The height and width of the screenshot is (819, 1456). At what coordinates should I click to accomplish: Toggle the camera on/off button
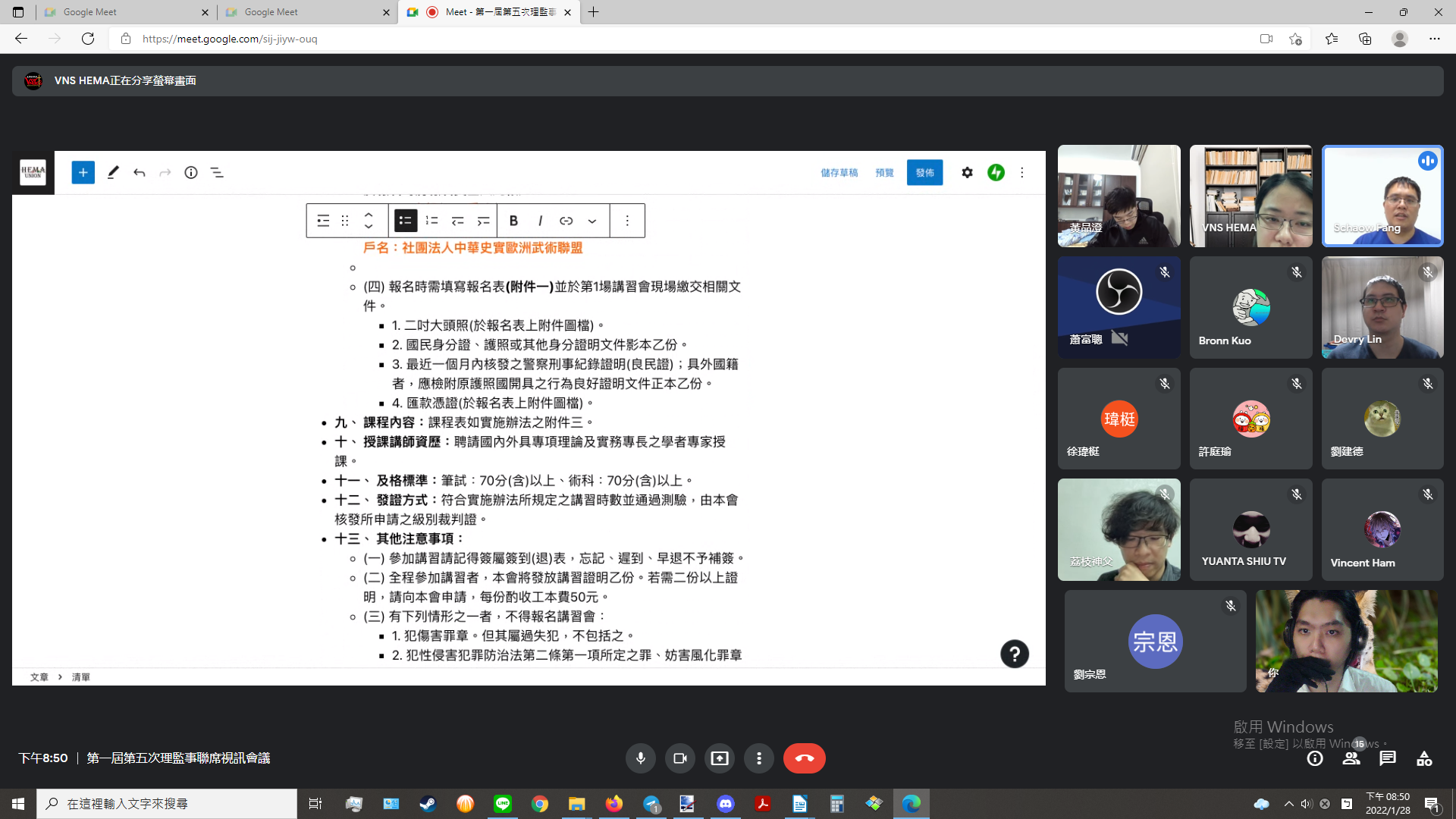pyautogui.click(x=679, y=758)
